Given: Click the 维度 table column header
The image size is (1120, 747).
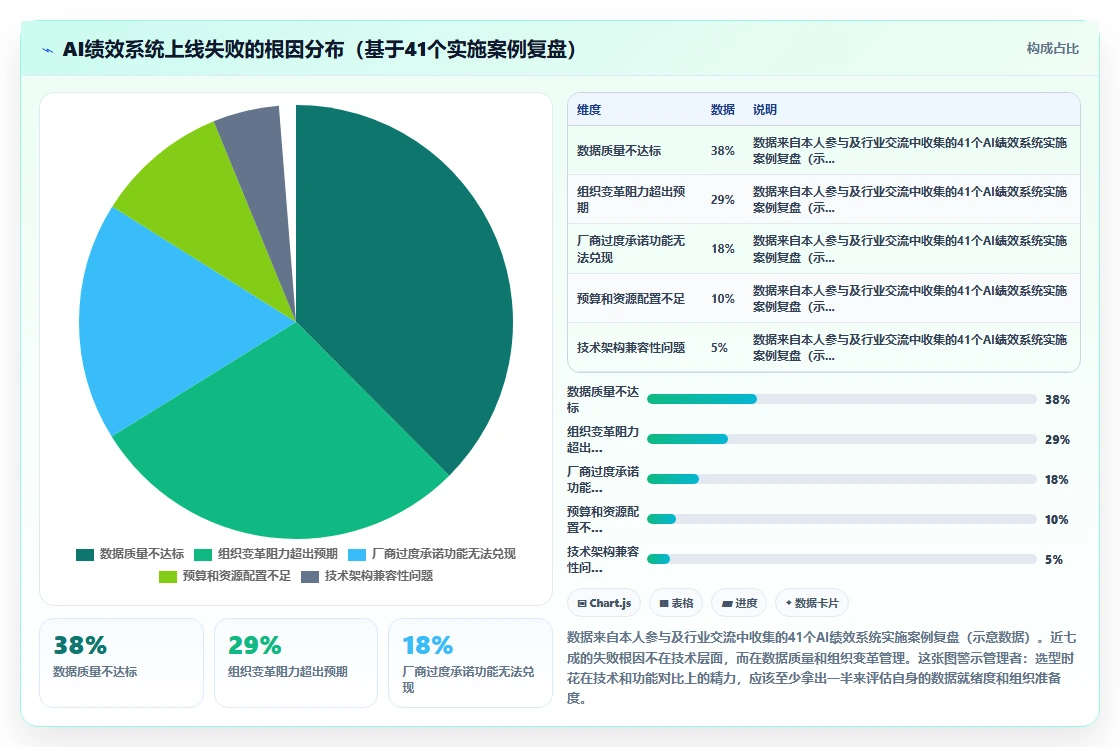Looking at the screenshot, I should [589, 109].
